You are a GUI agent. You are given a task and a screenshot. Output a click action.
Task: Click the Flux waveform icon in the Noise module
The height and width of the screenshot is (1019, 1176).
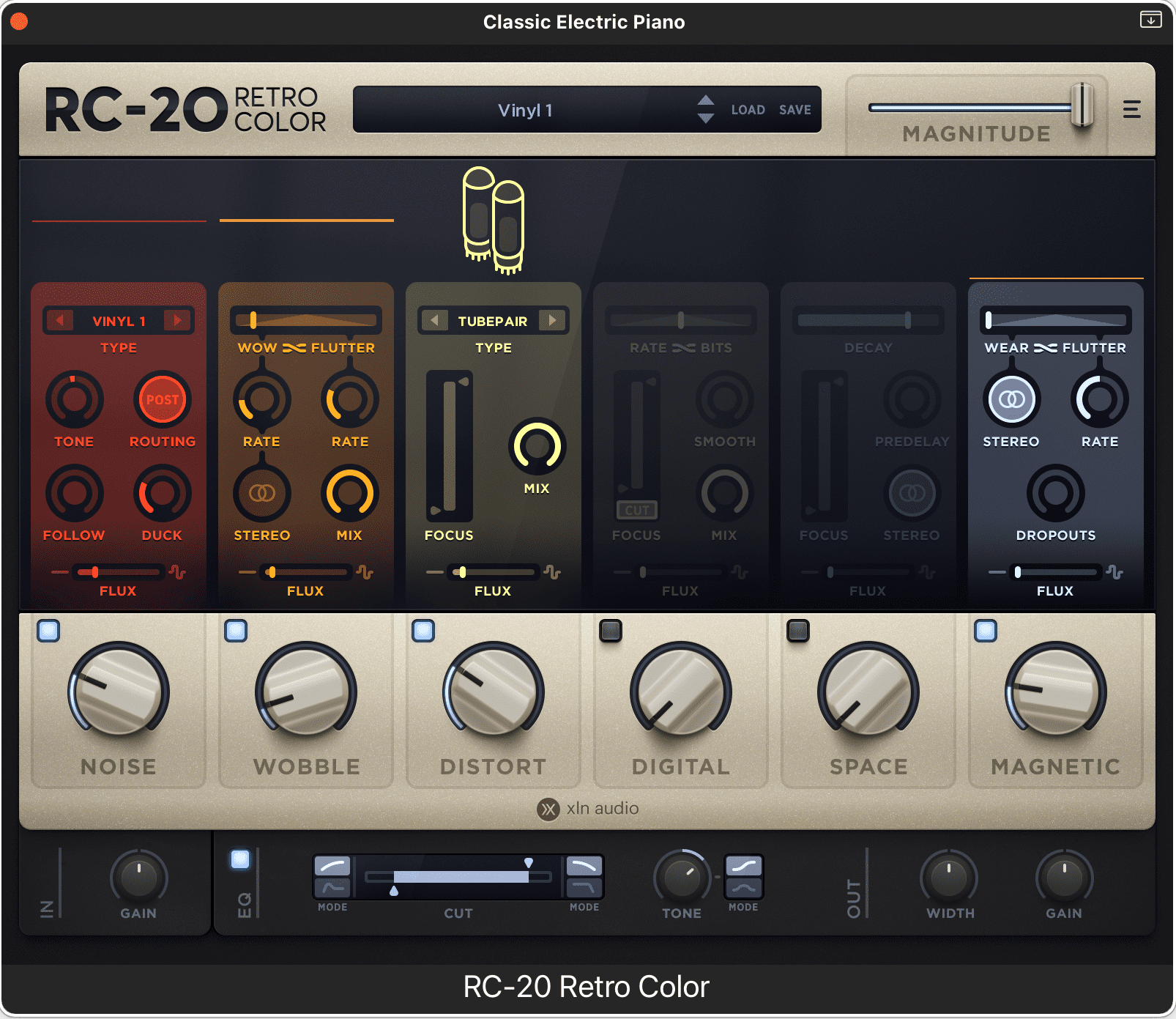(177, 572)
